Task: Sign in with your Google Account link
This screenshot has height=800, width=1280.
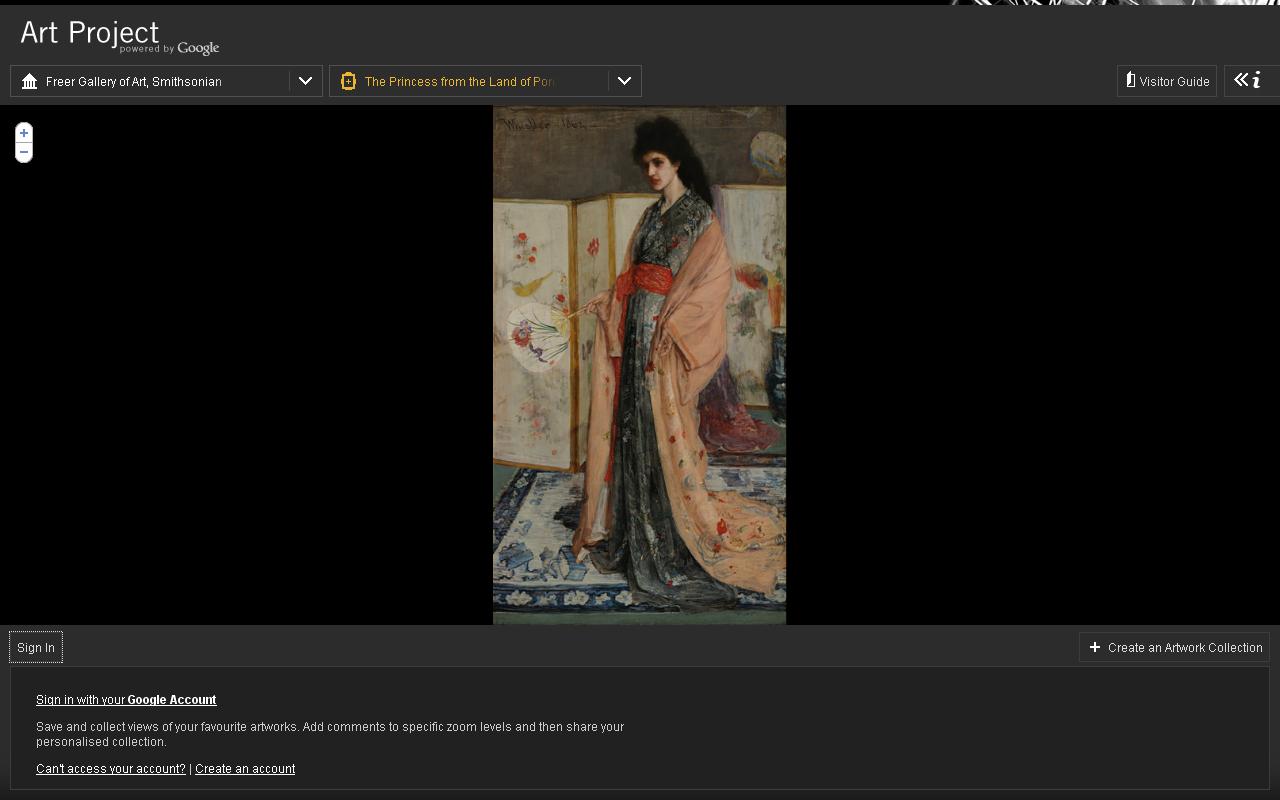Action: pyautogui.click(x=126, y=700)
